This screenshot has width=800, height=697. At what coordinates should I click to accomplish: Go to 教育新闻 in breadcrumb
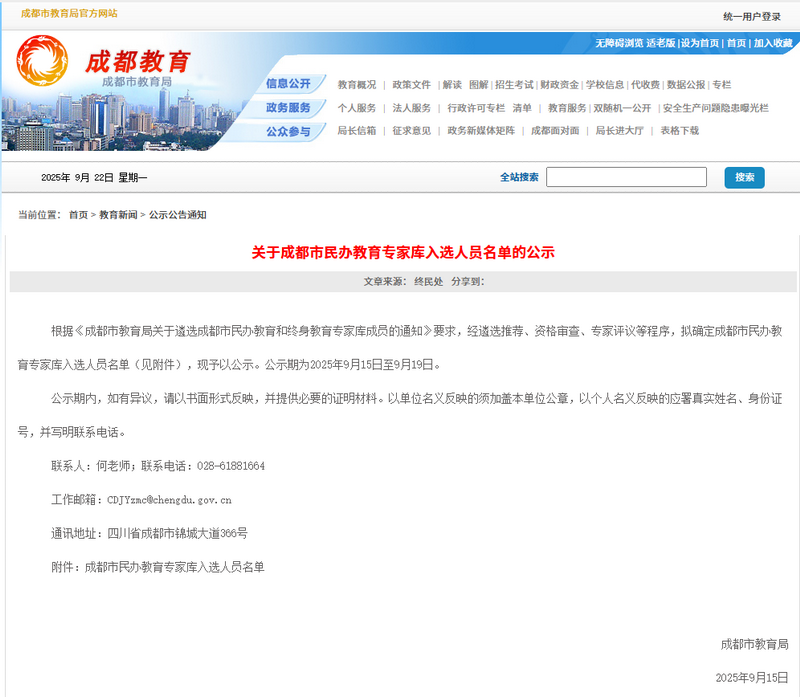(118, 215)
